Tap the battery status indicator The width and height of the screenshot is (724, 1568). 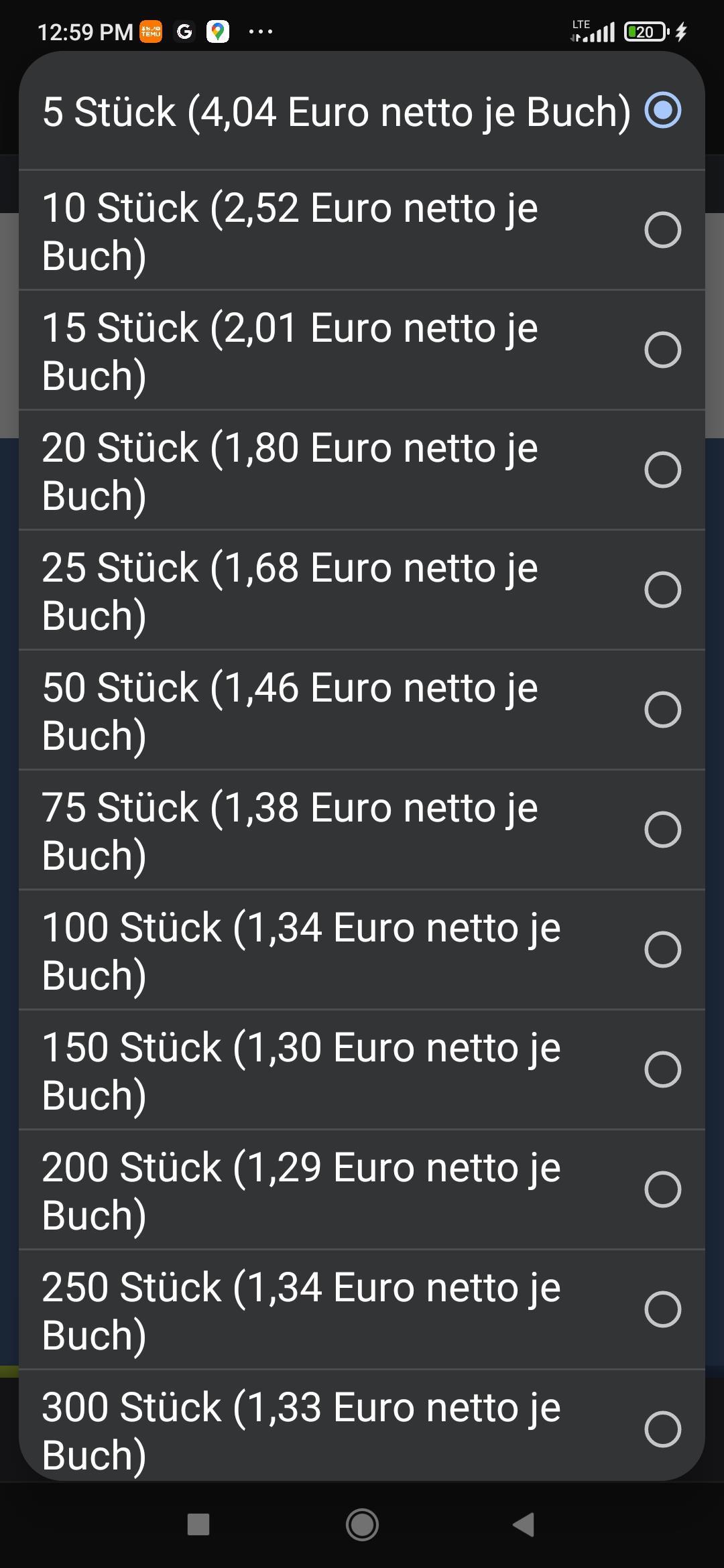(x=646, y=31)
